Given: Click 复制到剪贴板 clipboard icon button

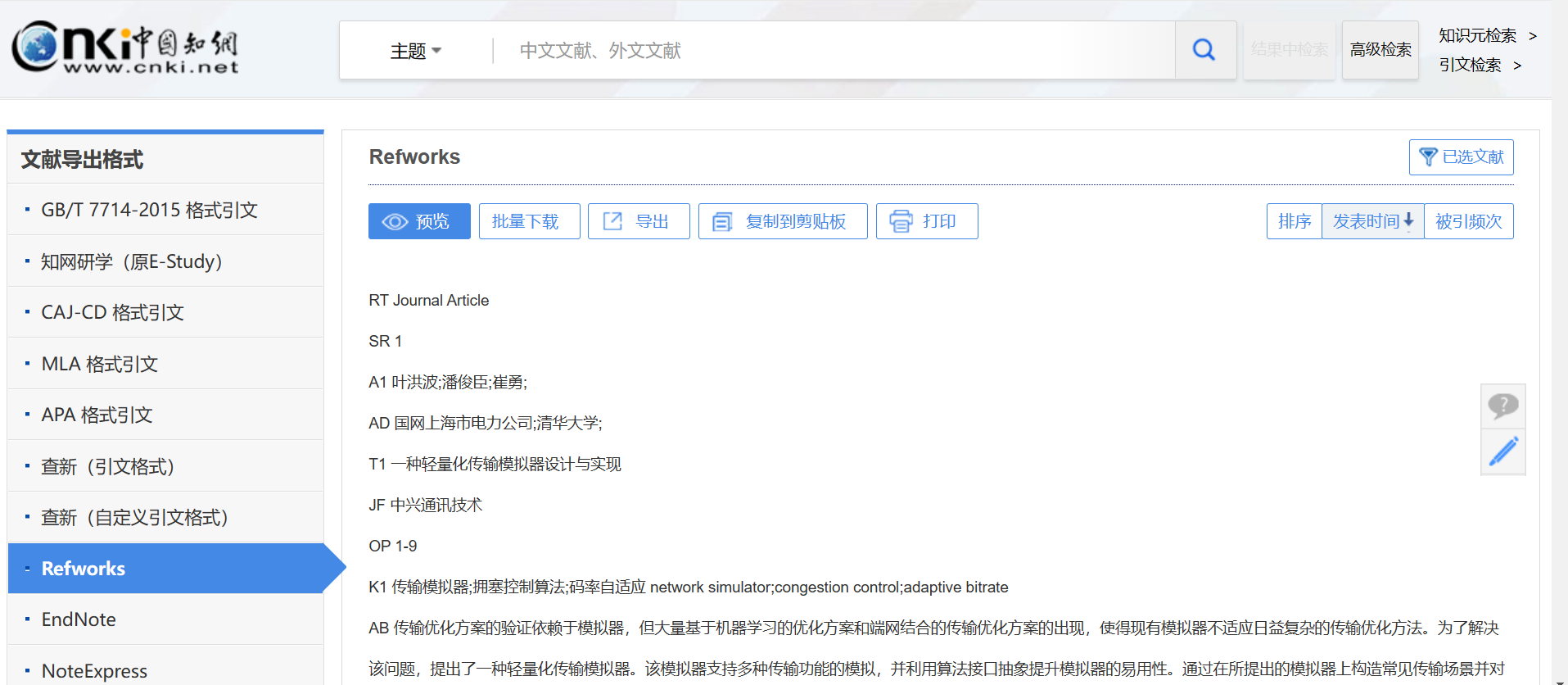Looking at the screenshot, I should pyautogui.click(x=783, y=221).
